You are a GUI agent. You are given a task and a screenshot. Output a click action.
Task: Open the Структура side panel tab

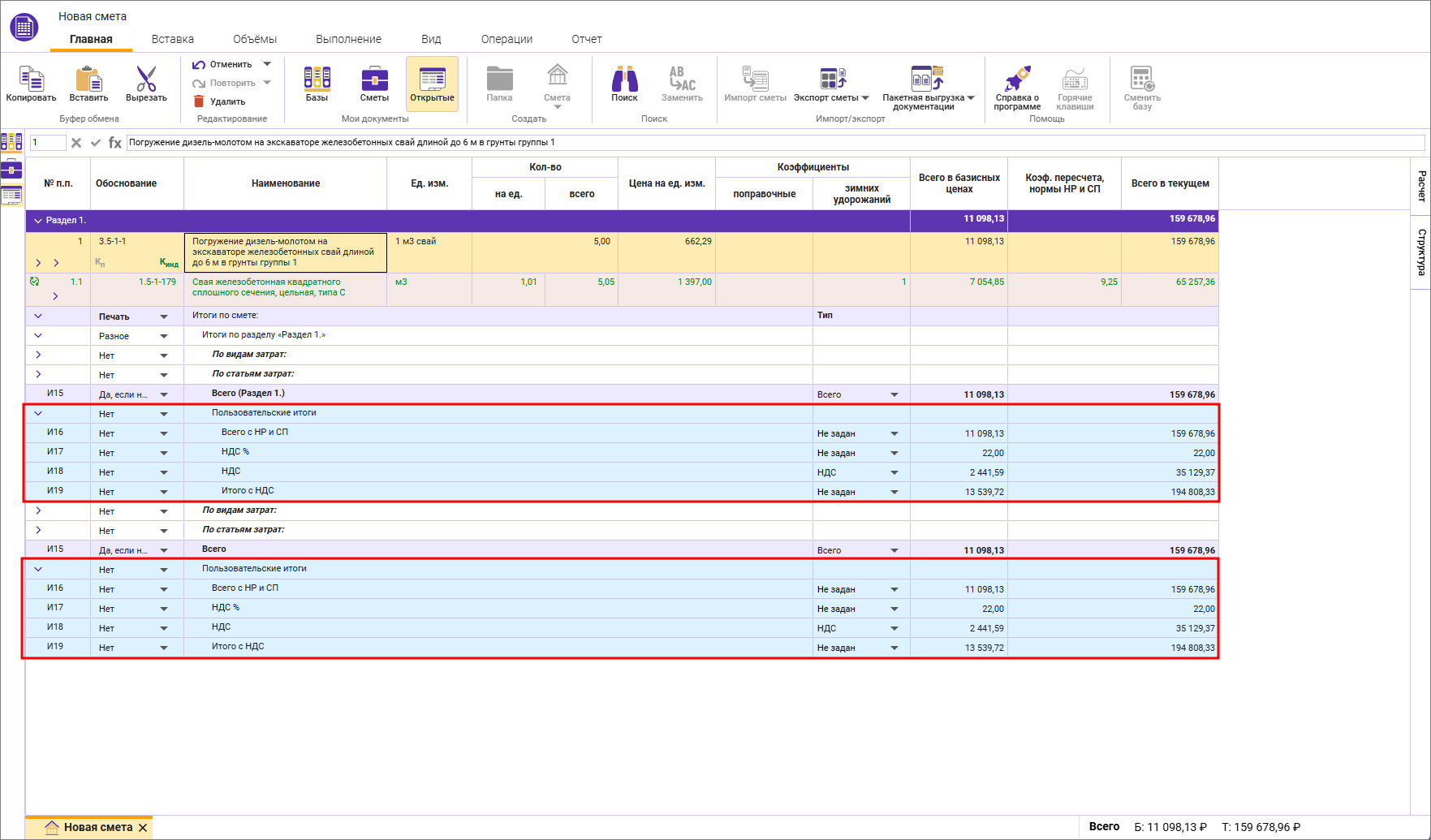tap(1420, 252)
